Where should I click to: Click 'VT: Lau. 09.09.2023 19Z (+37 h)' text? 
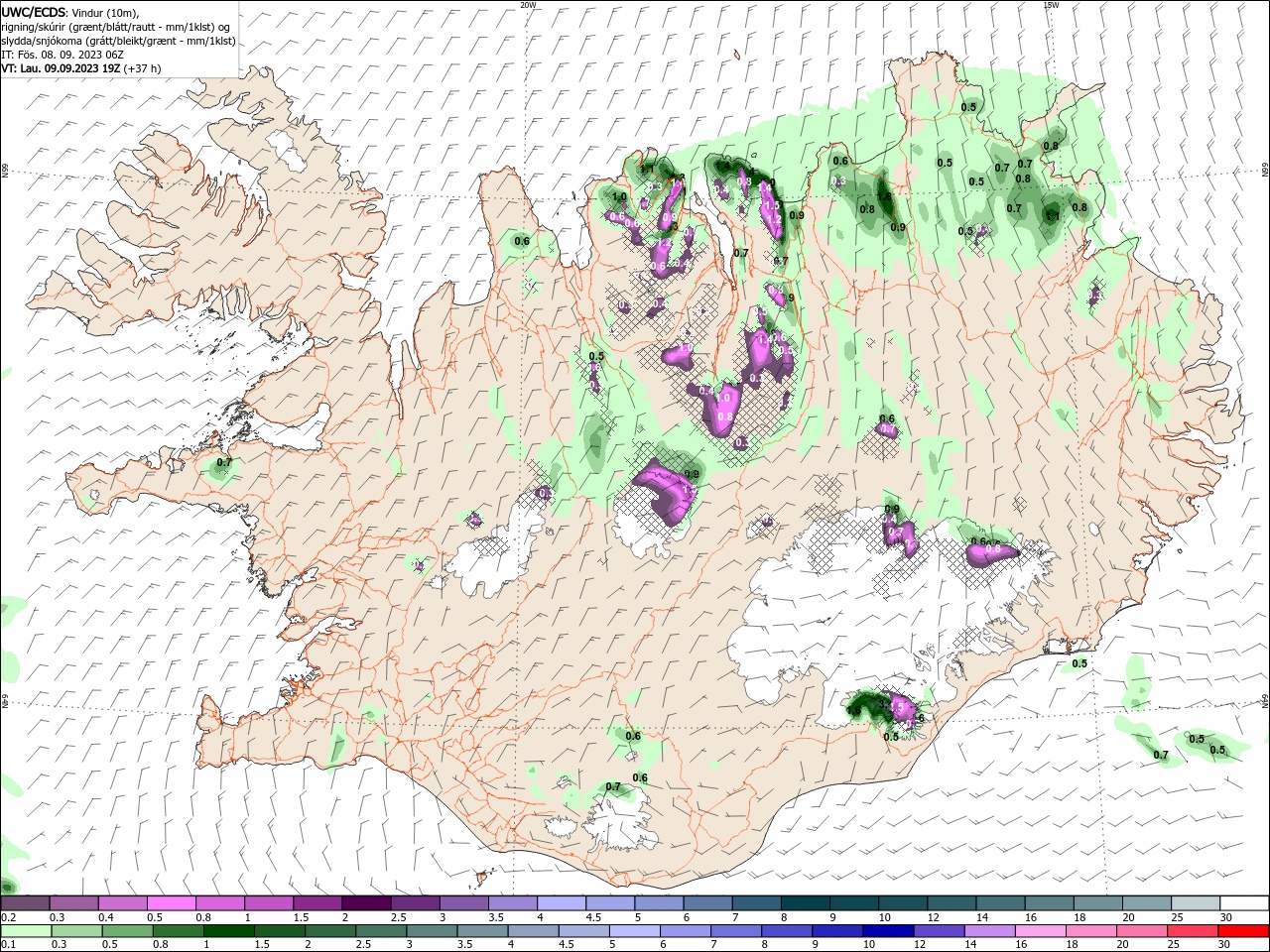click(x=81, y=68)
